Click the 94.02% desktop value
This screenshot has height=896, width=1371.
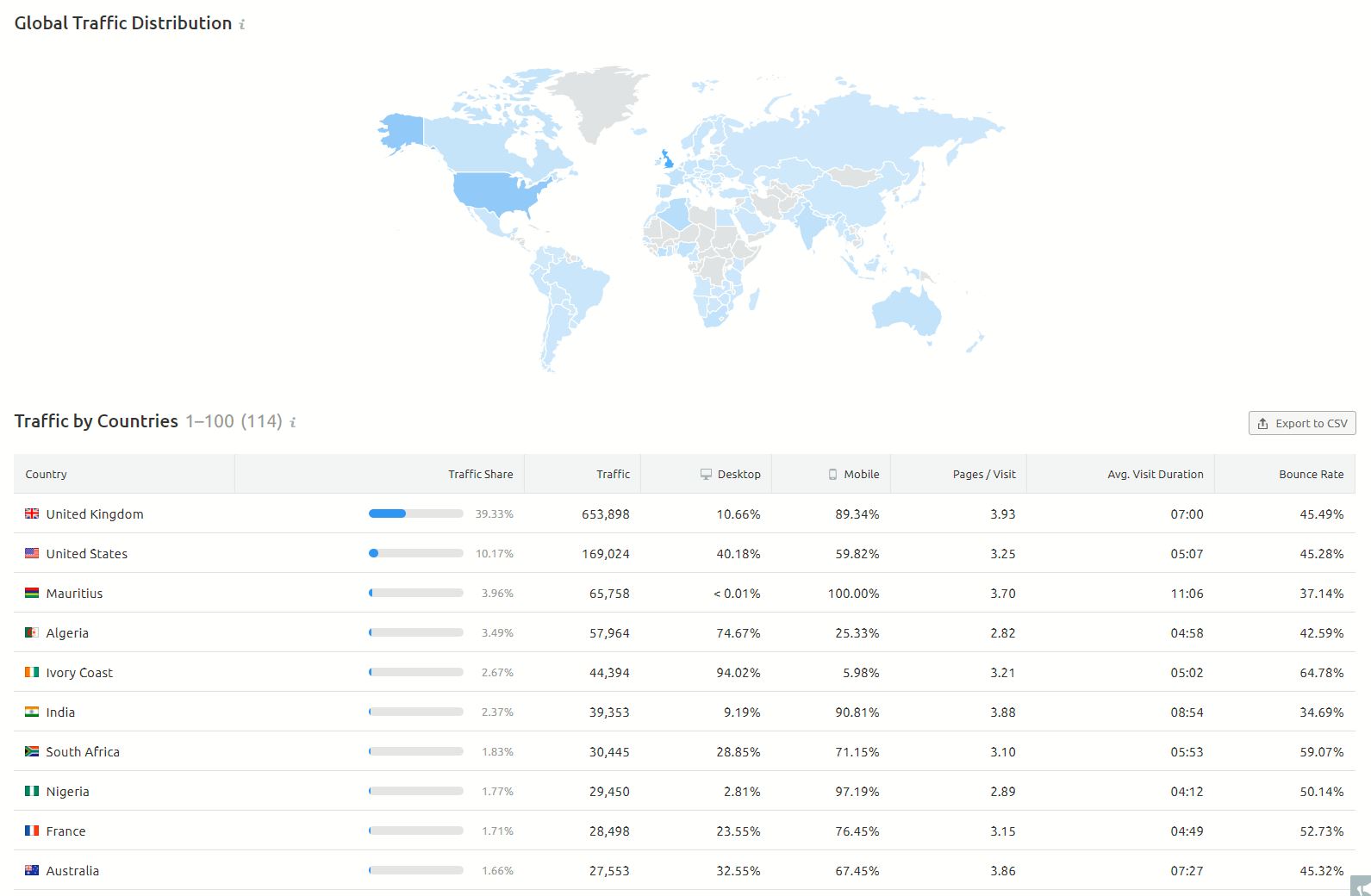tap(738, 673)
